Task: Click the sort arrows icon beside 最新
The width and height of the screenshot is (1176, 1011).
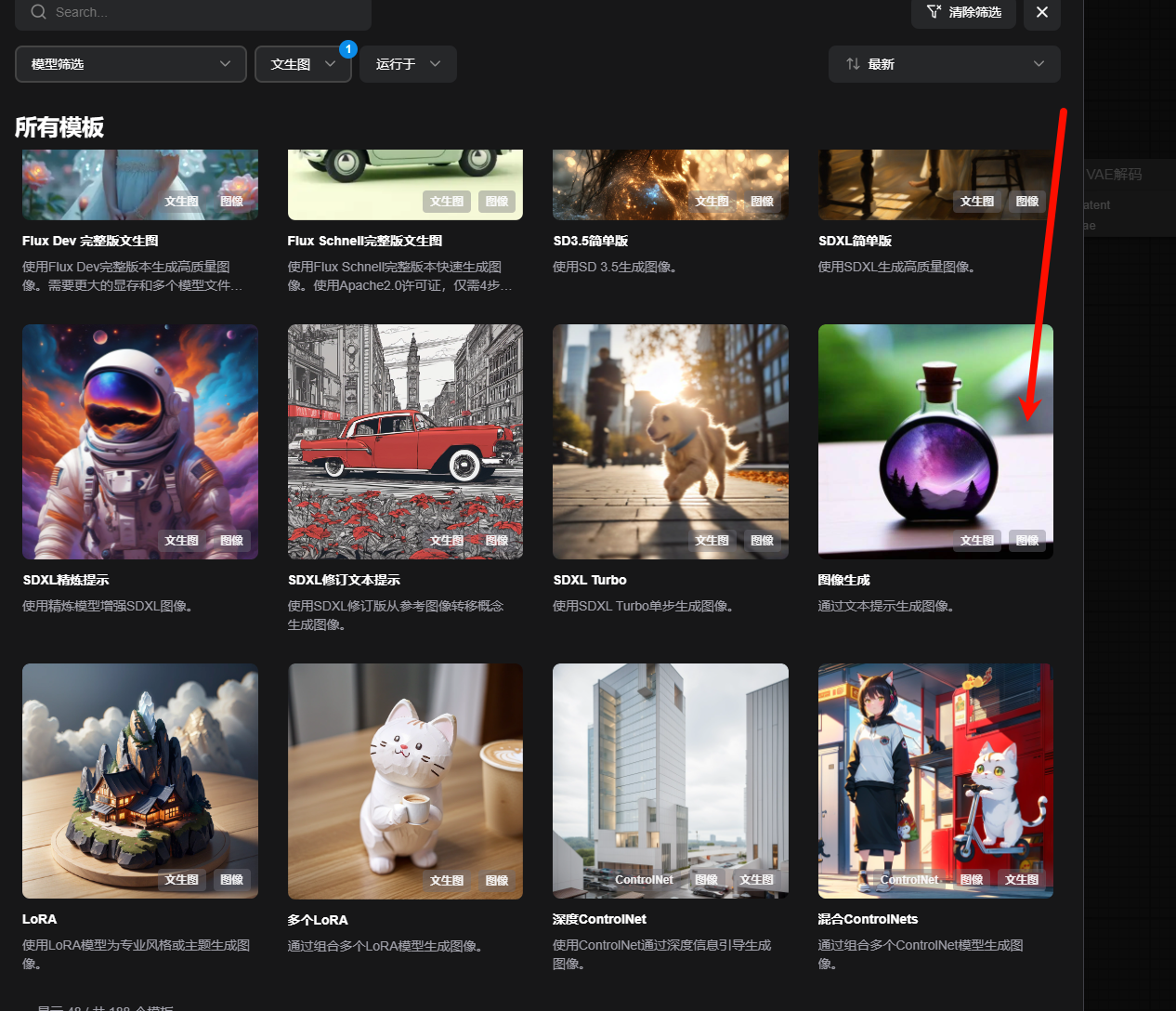Action: click(853, 64)
